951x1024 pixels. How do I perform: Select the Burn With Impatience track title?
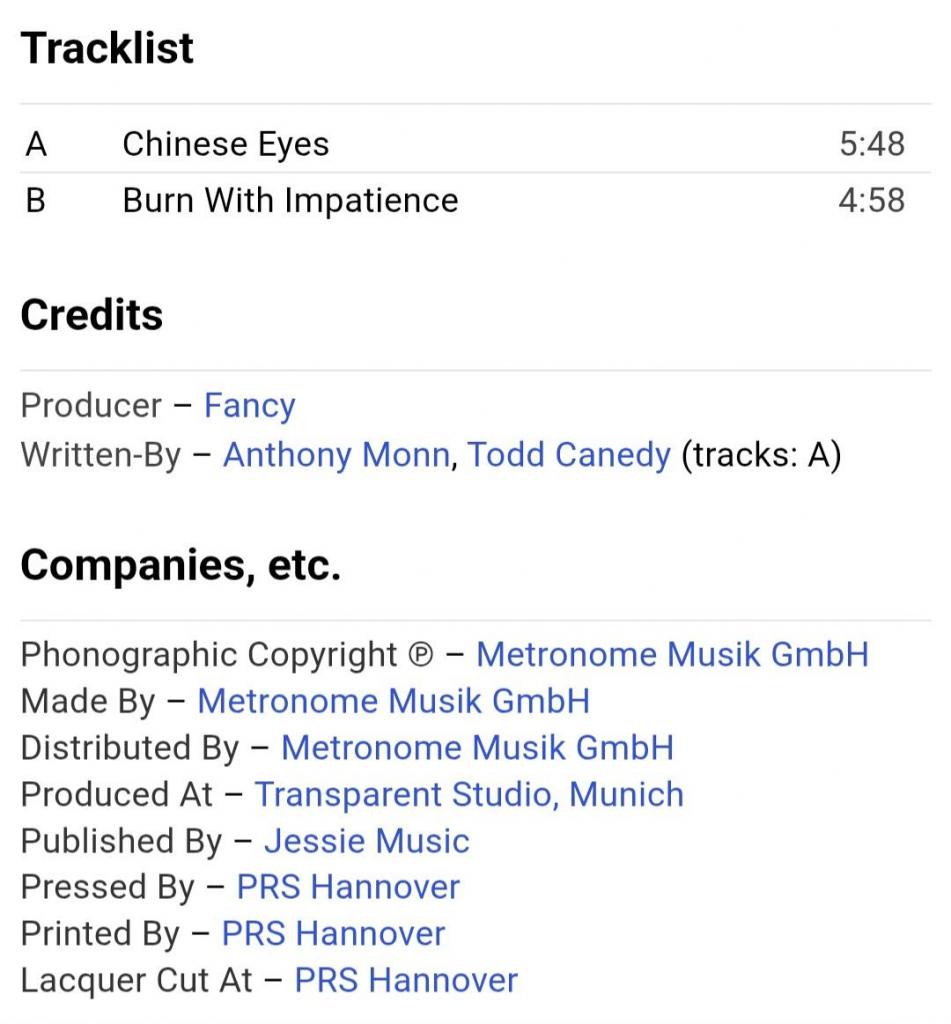click(290, 200)
